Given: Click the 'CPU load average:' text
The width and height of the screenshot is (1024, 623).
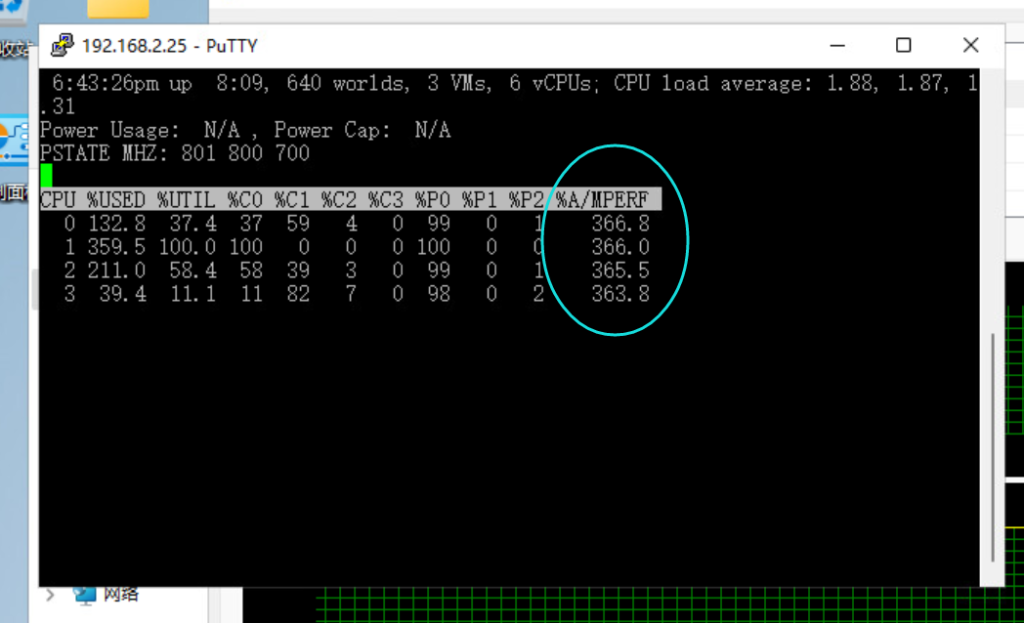Looking at the screenshot, I should point(712,84).
